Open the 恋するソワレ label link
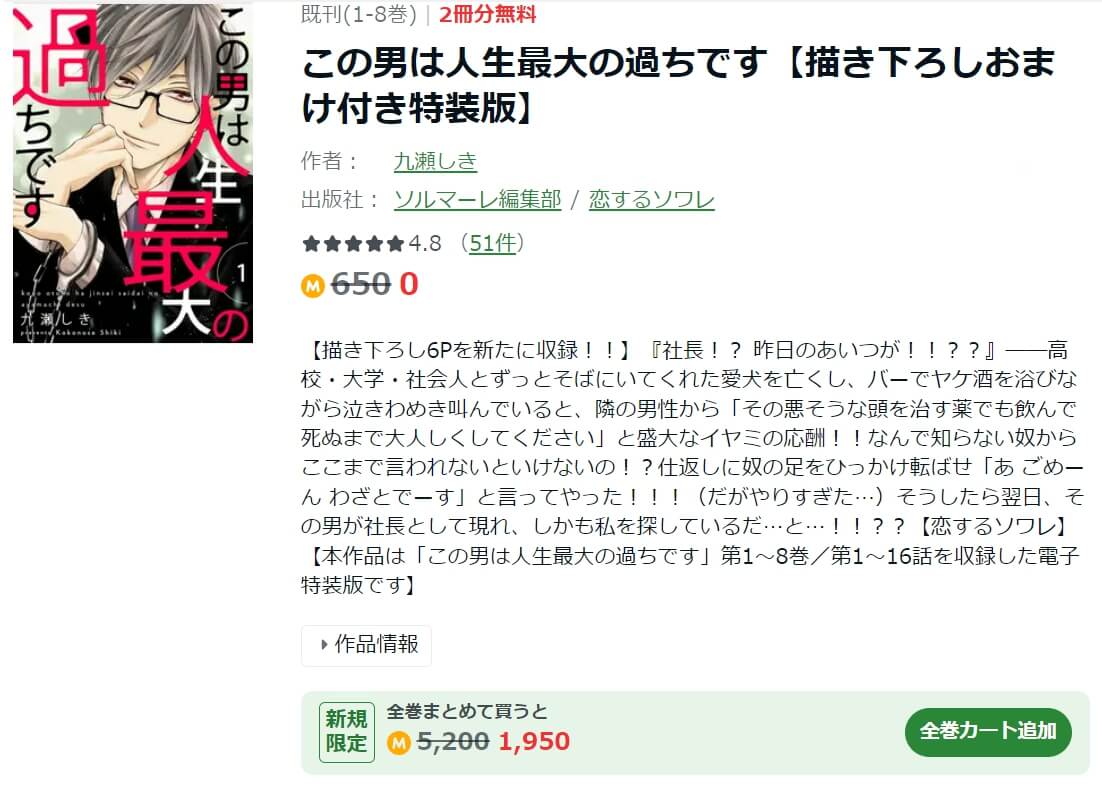 pos(652,200)
